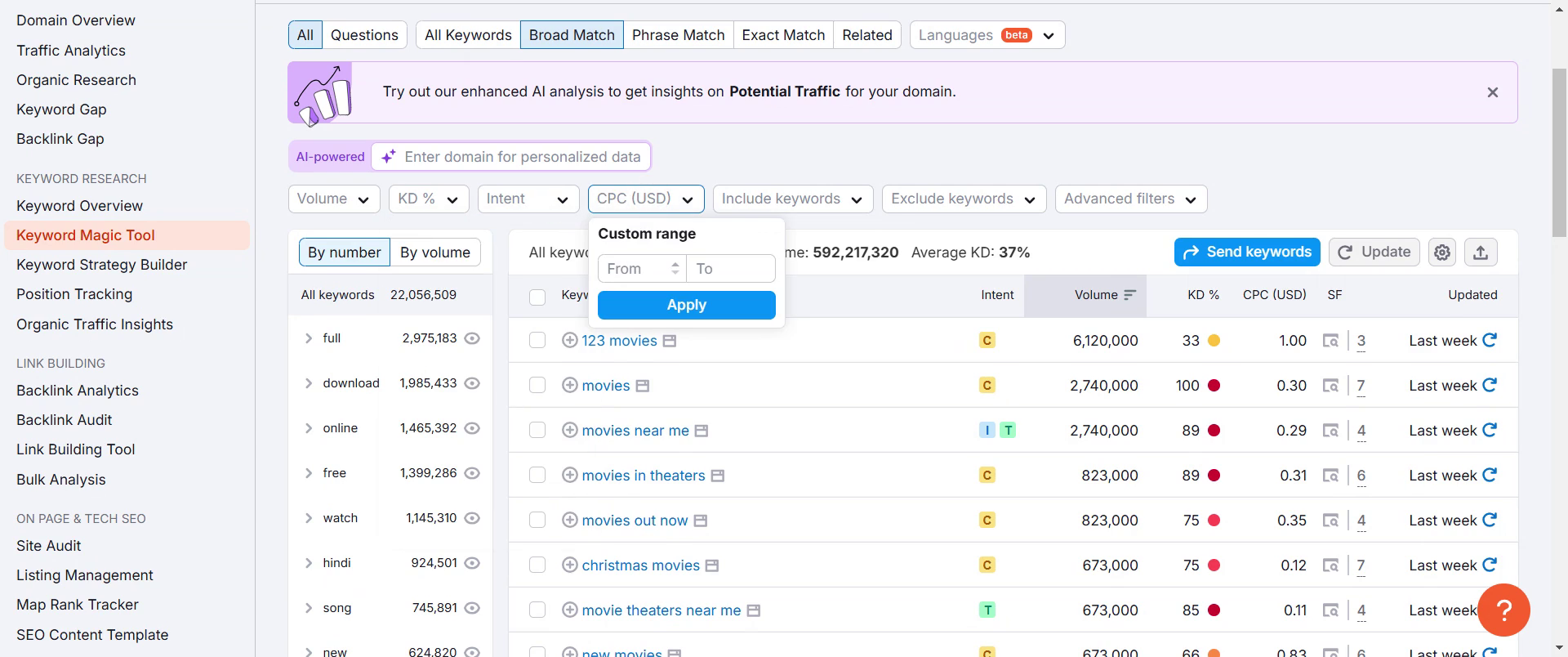This screenshot has width=1568, height=657.
Task: Open Keyword Overview in sidebar
Action: tap(79, 206)
